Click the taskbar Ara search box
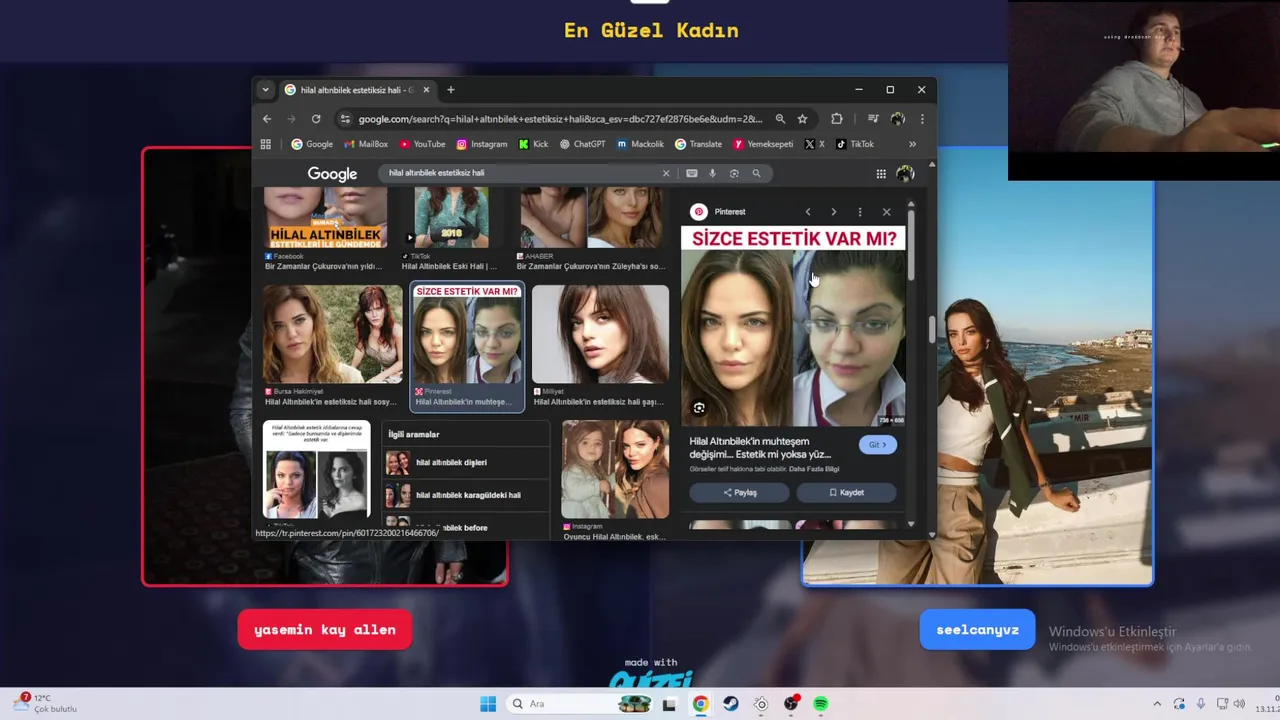This screenshot has height=720, width=1280. point(580,704)
